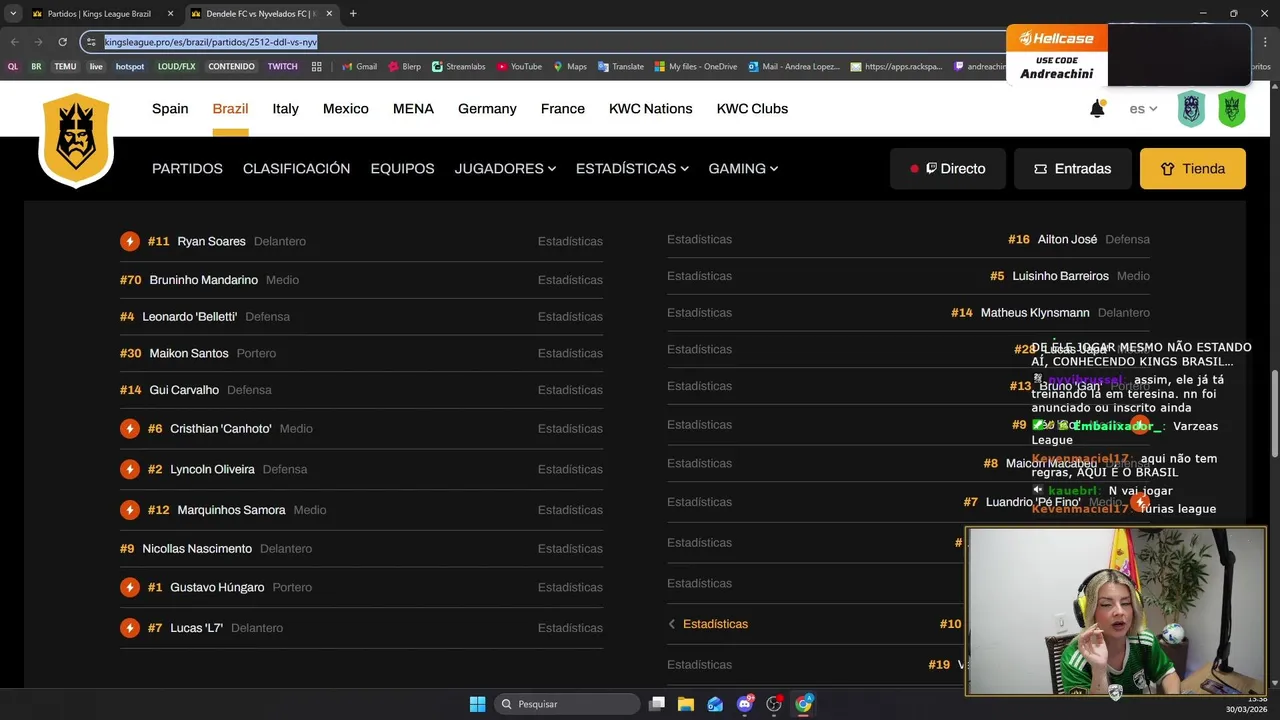Viewport: 1280px width, 720px height.
Task: Open a new browser tab
Action: coord(353,14)
